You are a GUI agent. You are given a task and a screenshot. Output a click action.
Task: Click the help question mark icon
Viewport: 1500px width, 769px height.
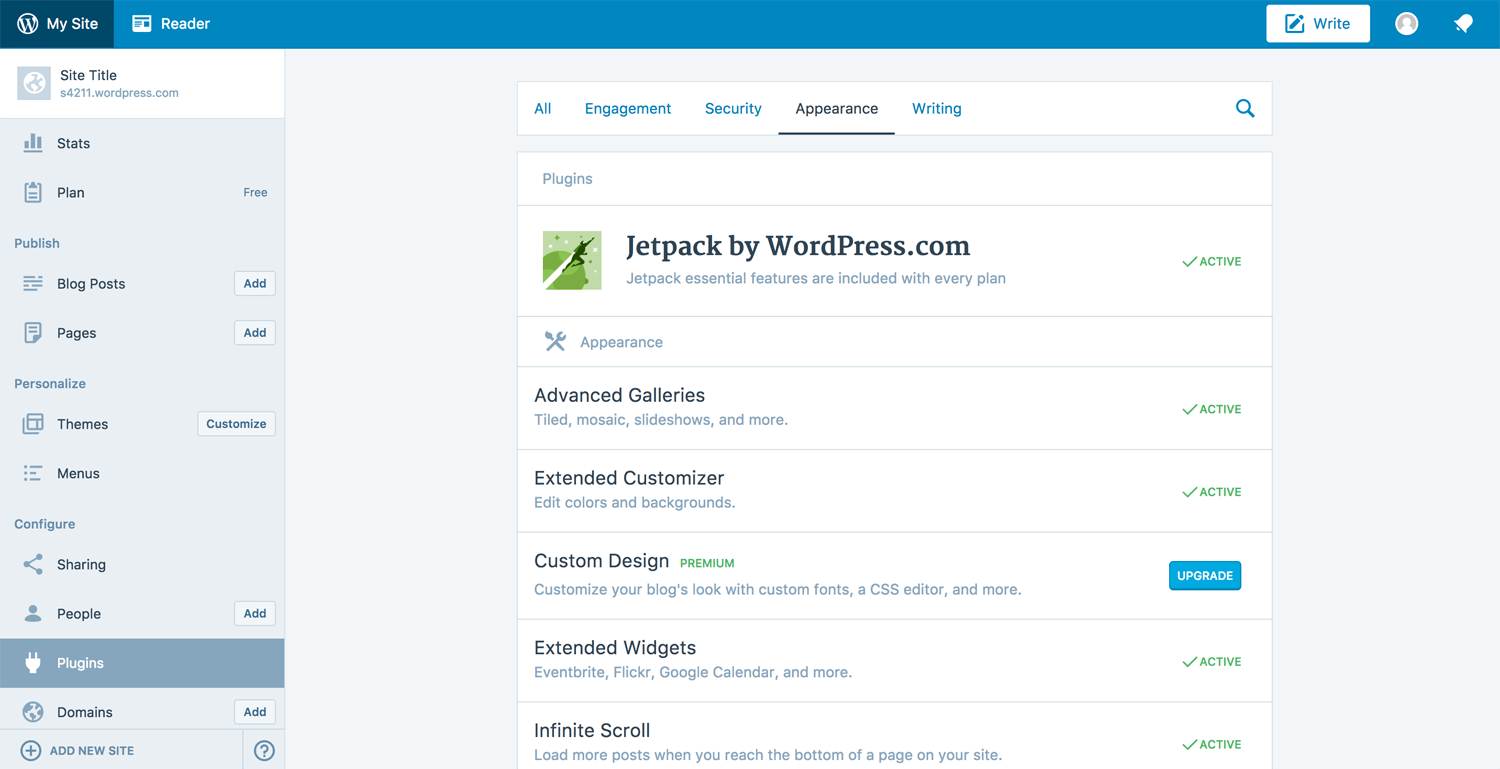(x=264, y=750)
